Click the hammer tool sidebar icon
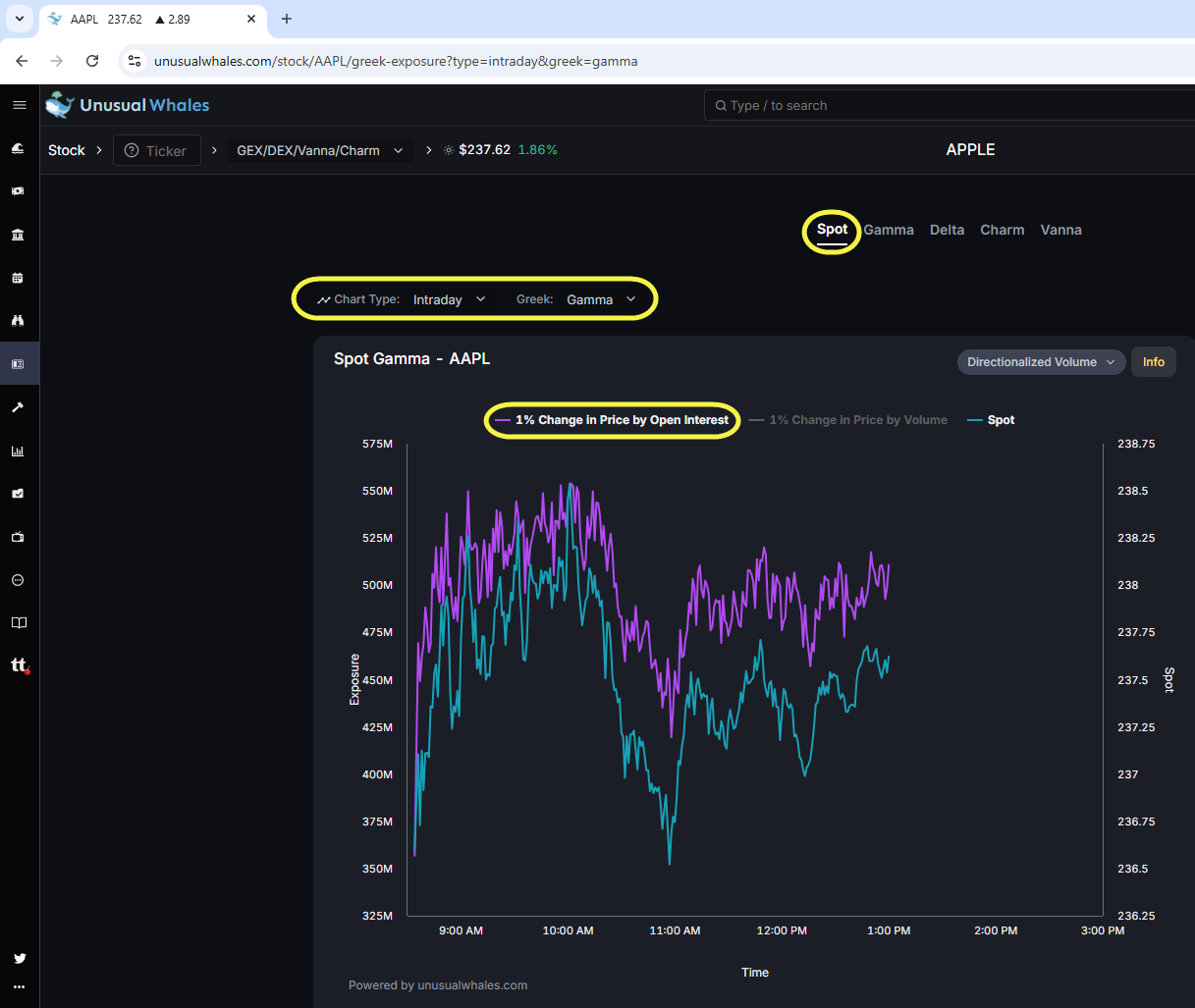1195x1008 pixels. click(x=18, y=407)
